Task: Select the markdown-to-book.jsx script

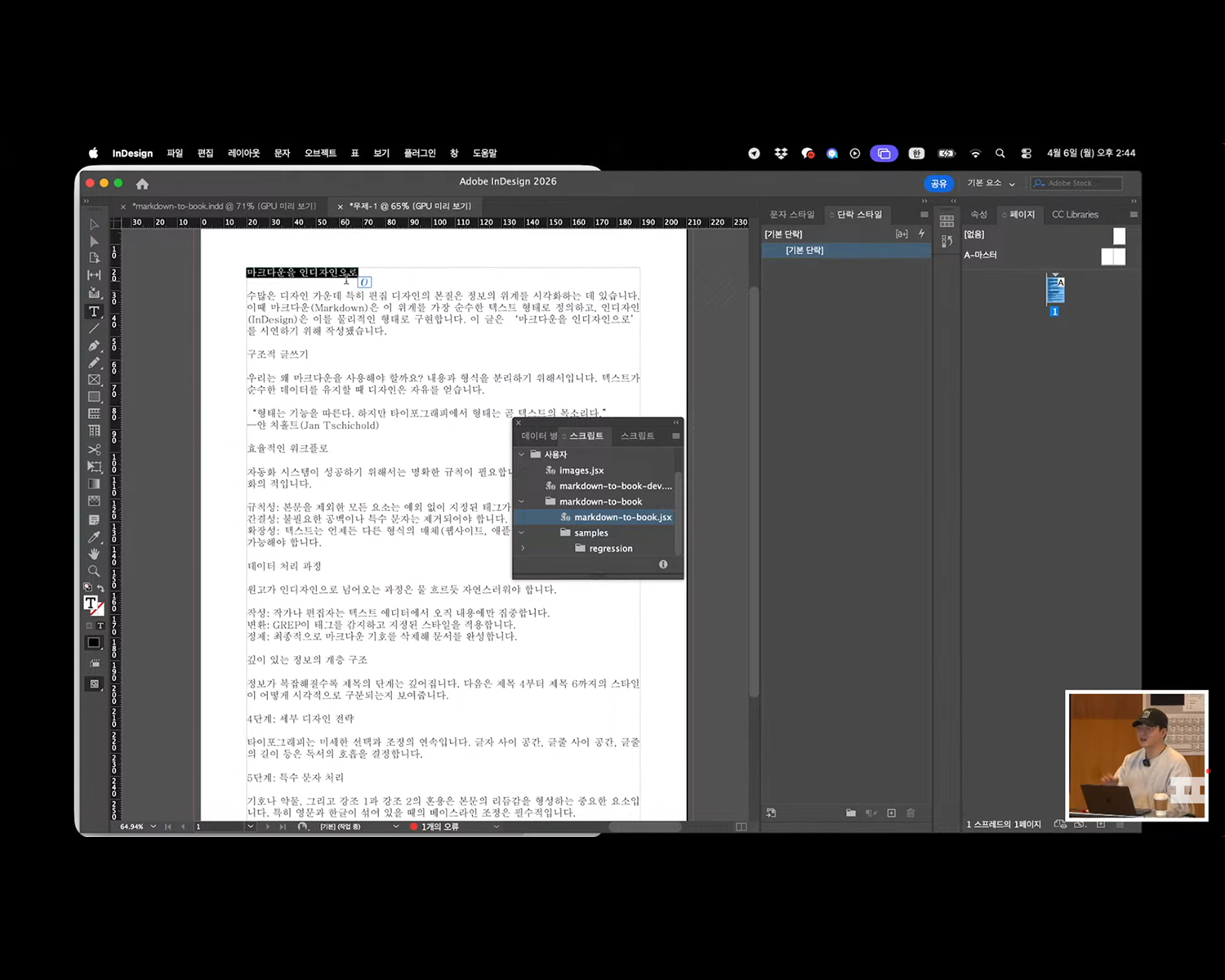Action: tap(622, 517)
